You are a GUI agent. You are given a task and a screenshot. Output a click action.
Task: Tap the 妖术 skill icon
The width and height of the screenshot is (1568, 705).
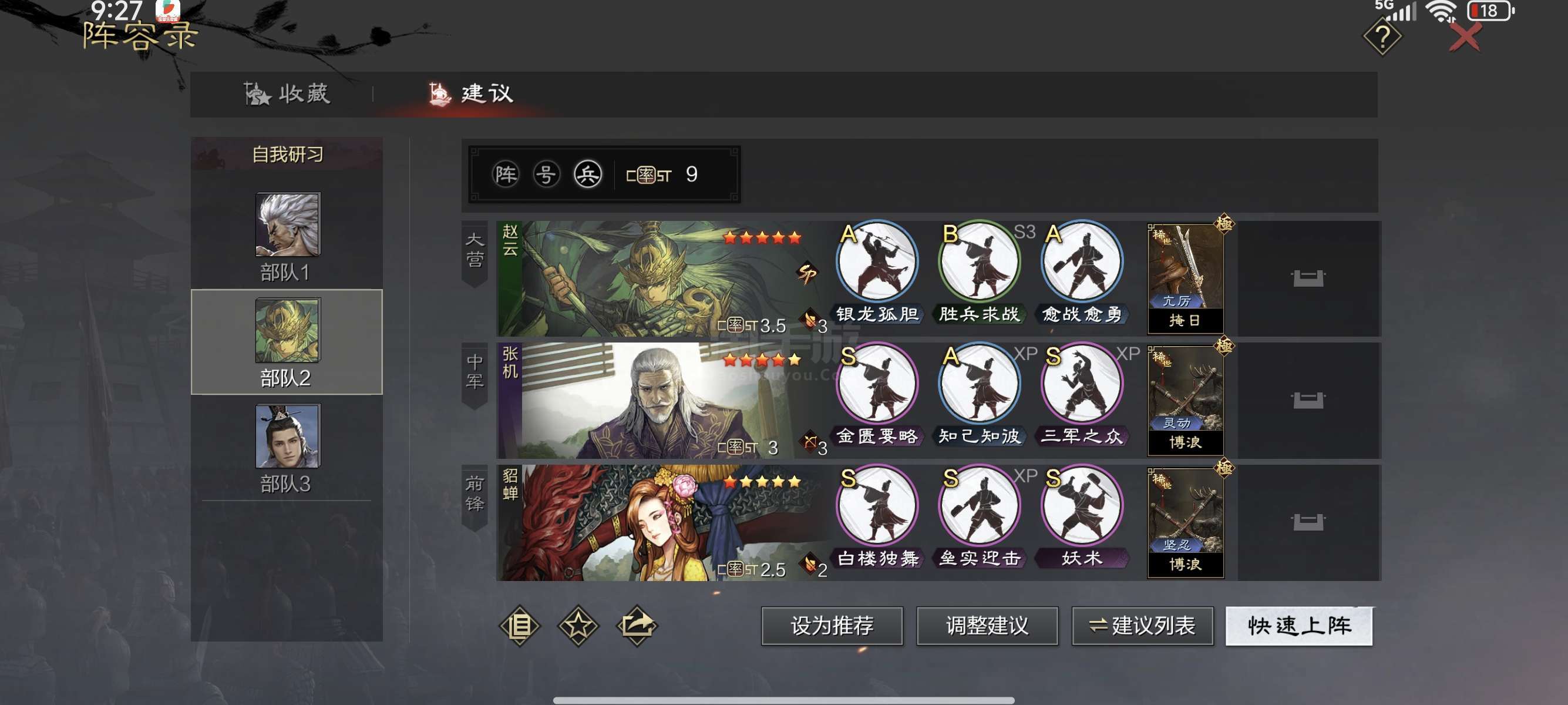1081,506
